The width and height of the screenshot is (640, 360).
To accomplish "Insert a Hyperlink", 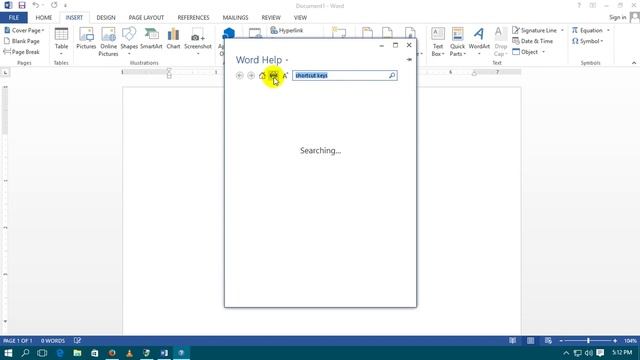I will coord(287,30).
